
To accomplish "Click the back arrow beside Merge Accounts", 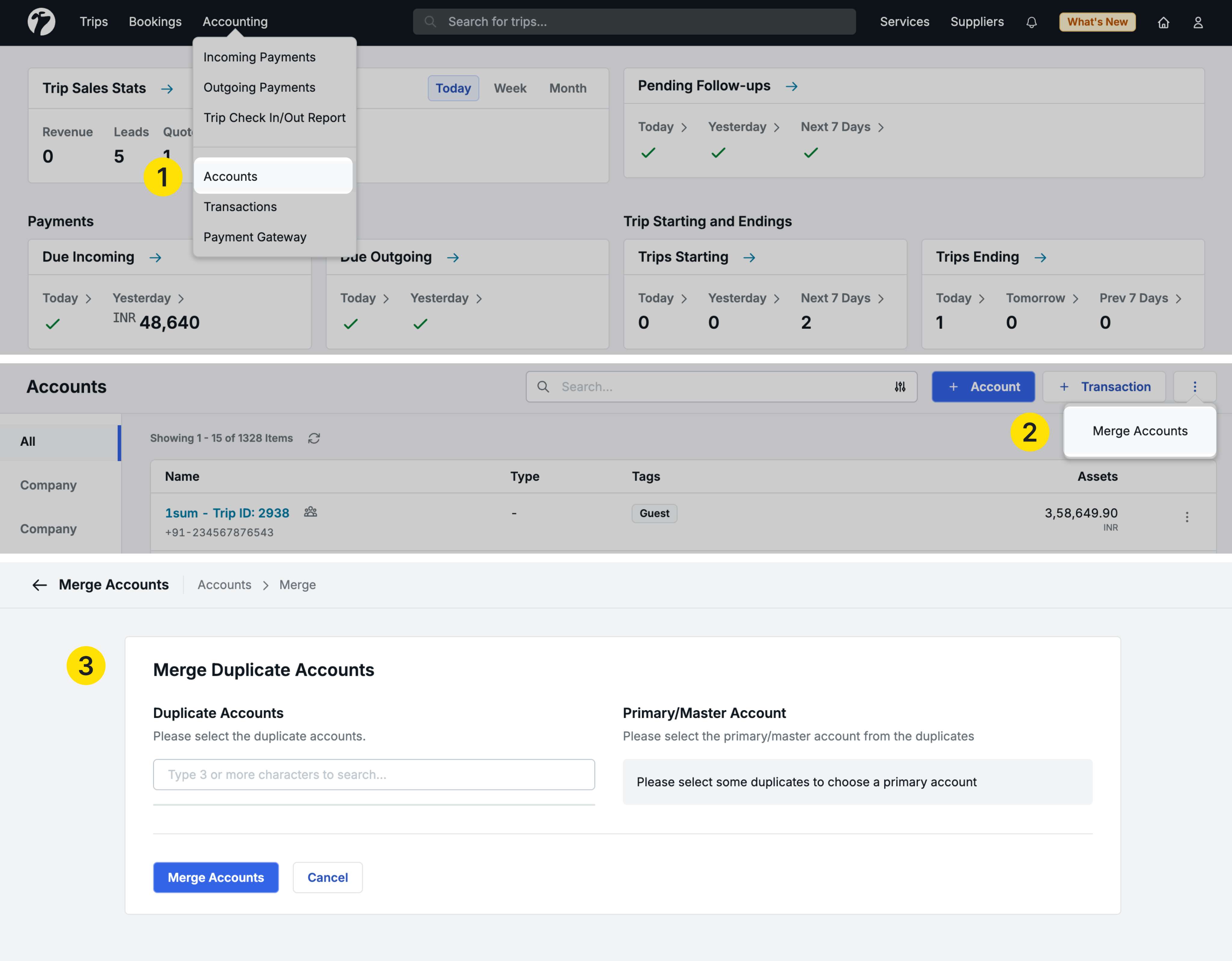I will [39, 585].
